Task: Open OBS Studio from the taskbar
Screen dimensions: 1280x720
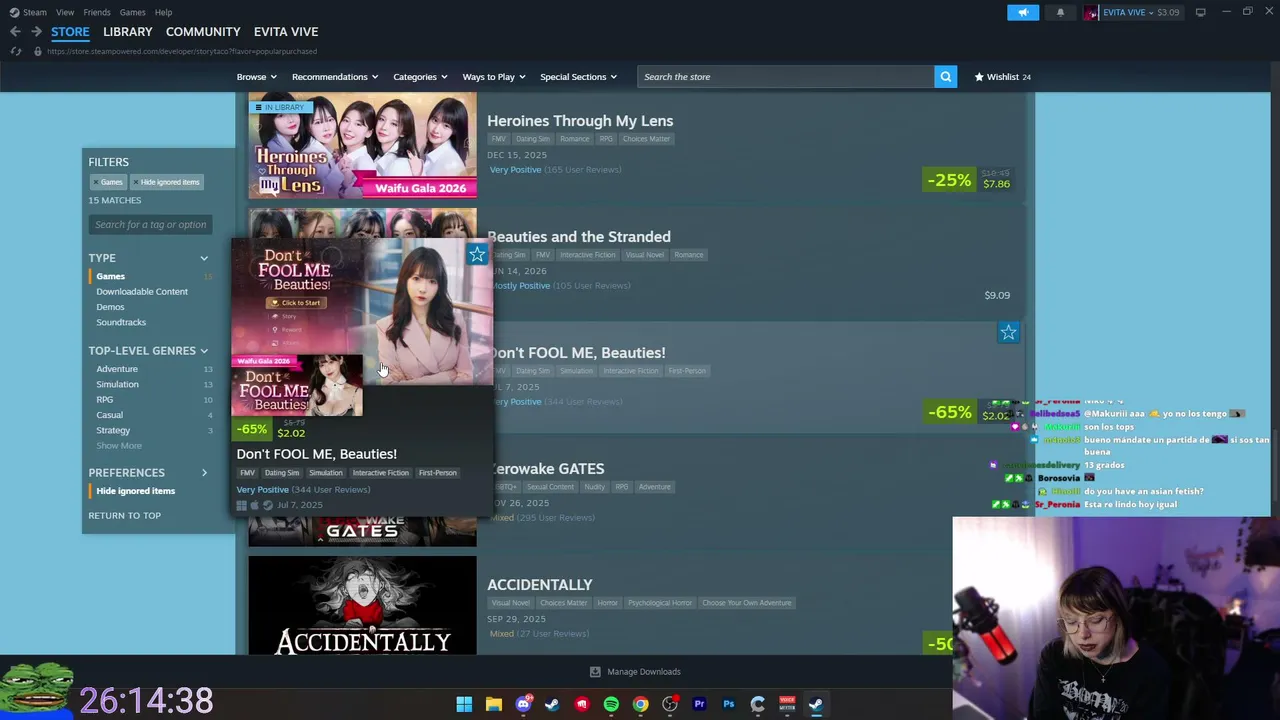Action: coord(670,704)
